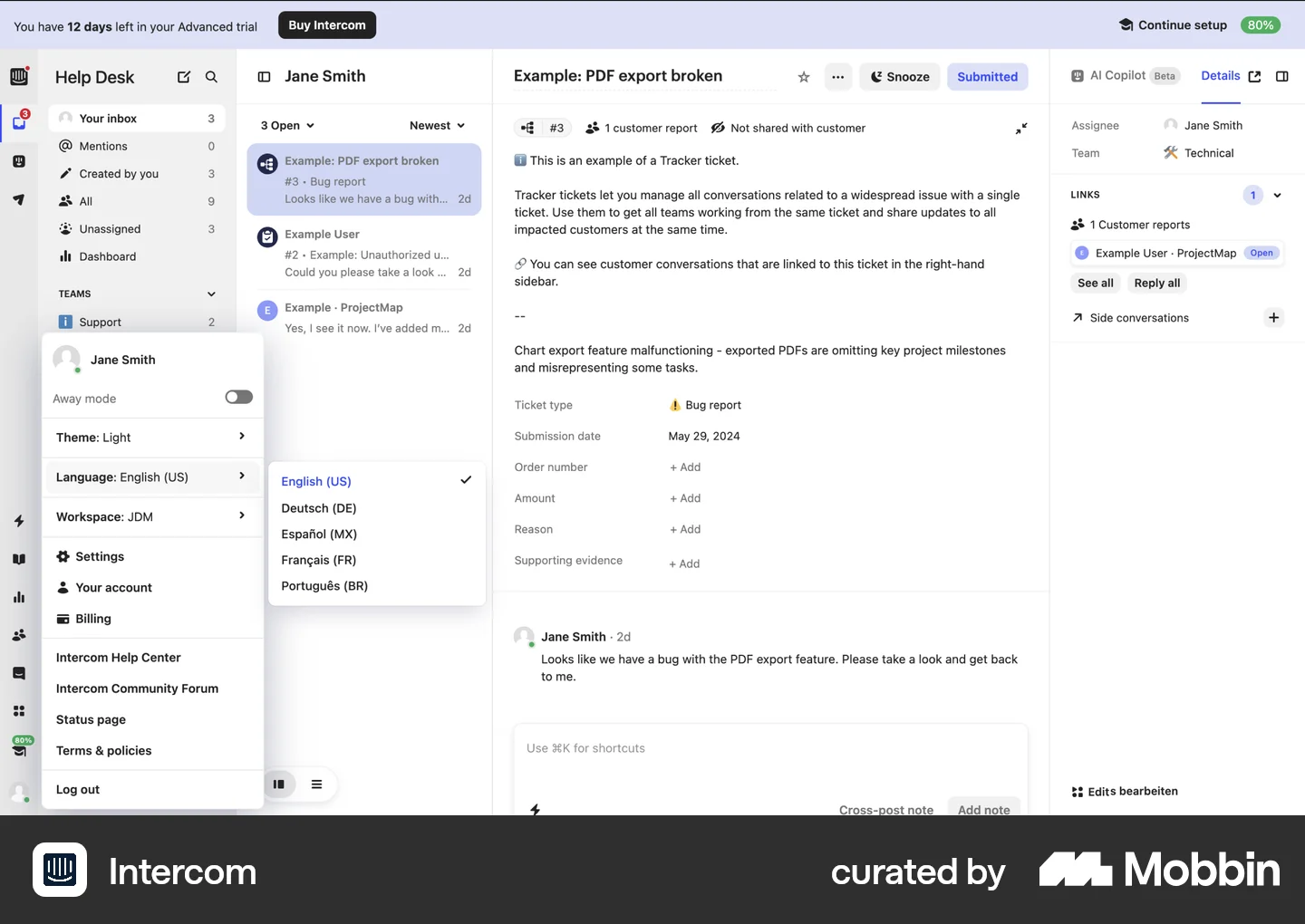Image resolution: width=1305 pixels, height=924 pixels.
Task: Switch to the Details tab
Action: click(1221, 76)
